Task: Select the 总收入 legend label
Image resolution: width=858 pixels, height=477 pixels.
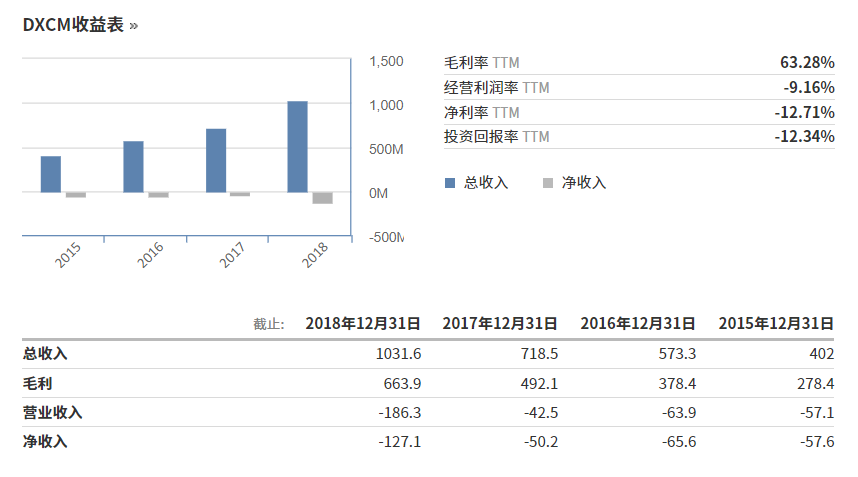Action: click(x=486, y=183)
